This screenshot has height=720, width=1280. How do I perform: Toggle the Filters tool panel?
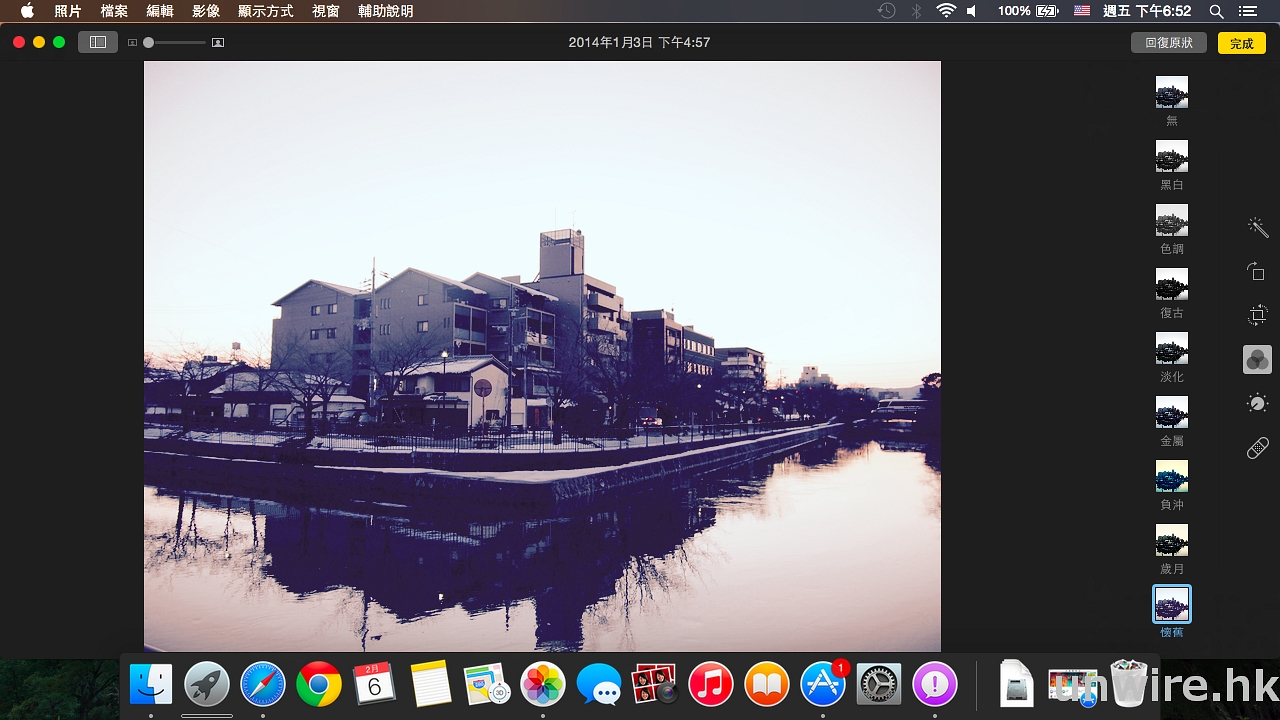pos(1257,360)
